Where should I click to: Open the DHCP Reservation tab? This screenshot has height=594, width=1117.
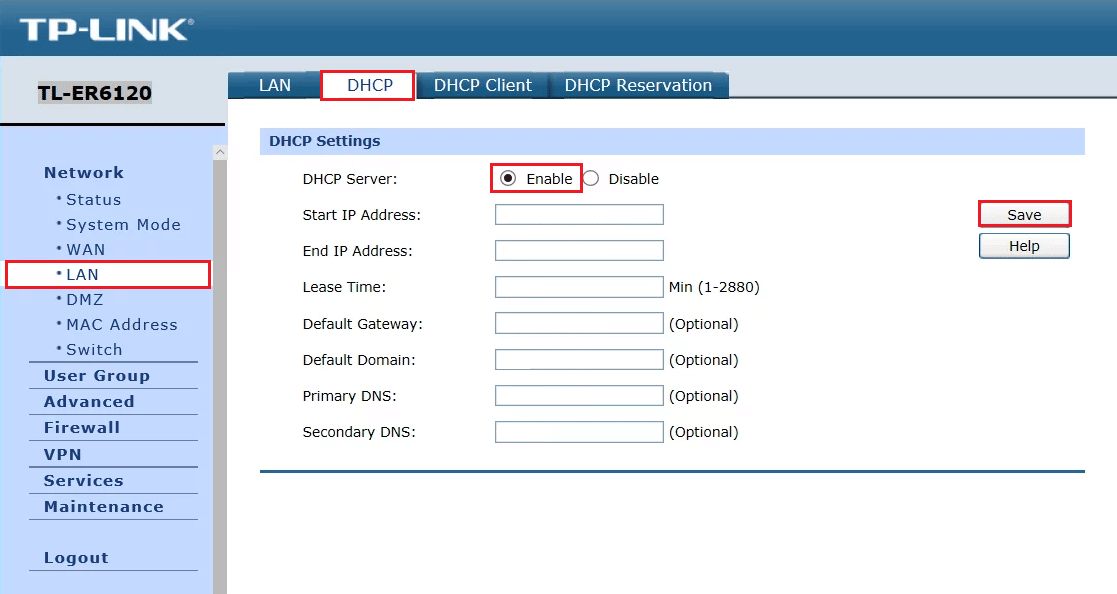(638, 85)
